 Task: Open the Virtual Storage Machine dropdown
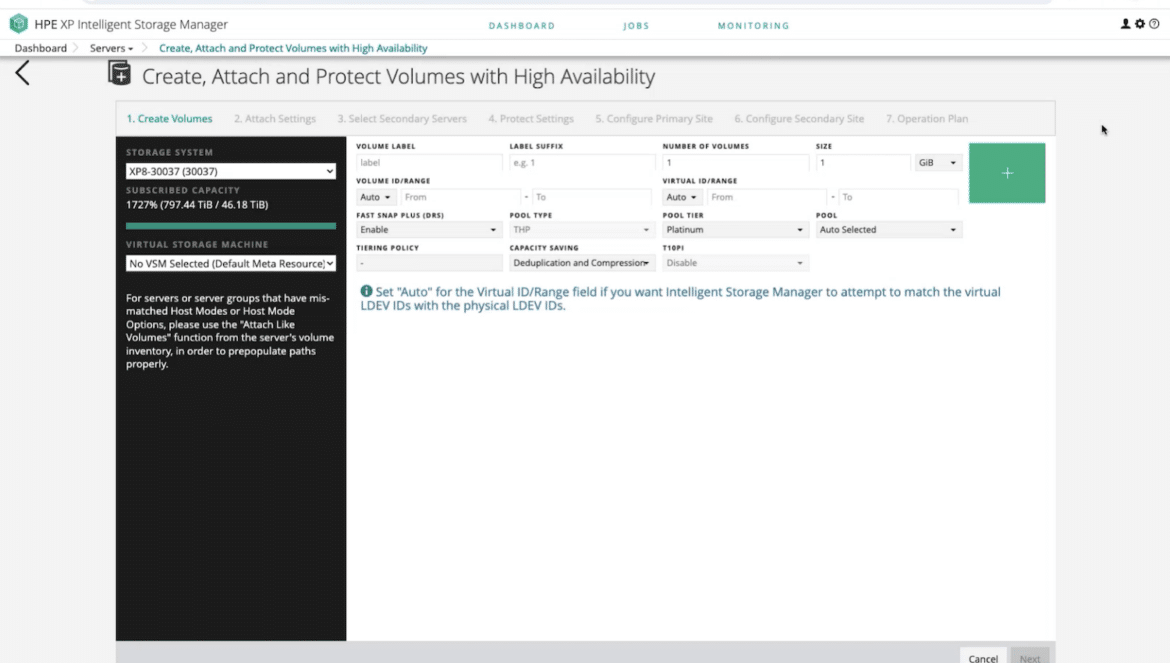click(231, 263)
